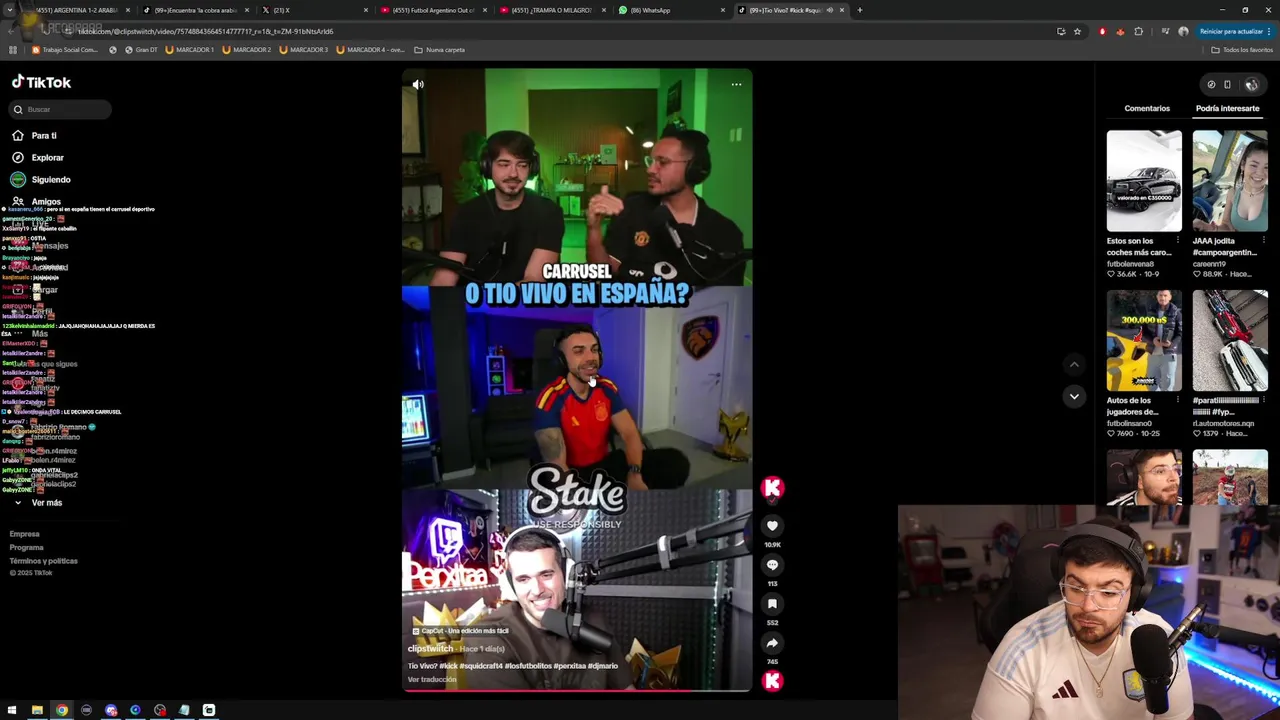Share the video with arrow icon
Screen dimensions: 1280x720
coord(772,643)
